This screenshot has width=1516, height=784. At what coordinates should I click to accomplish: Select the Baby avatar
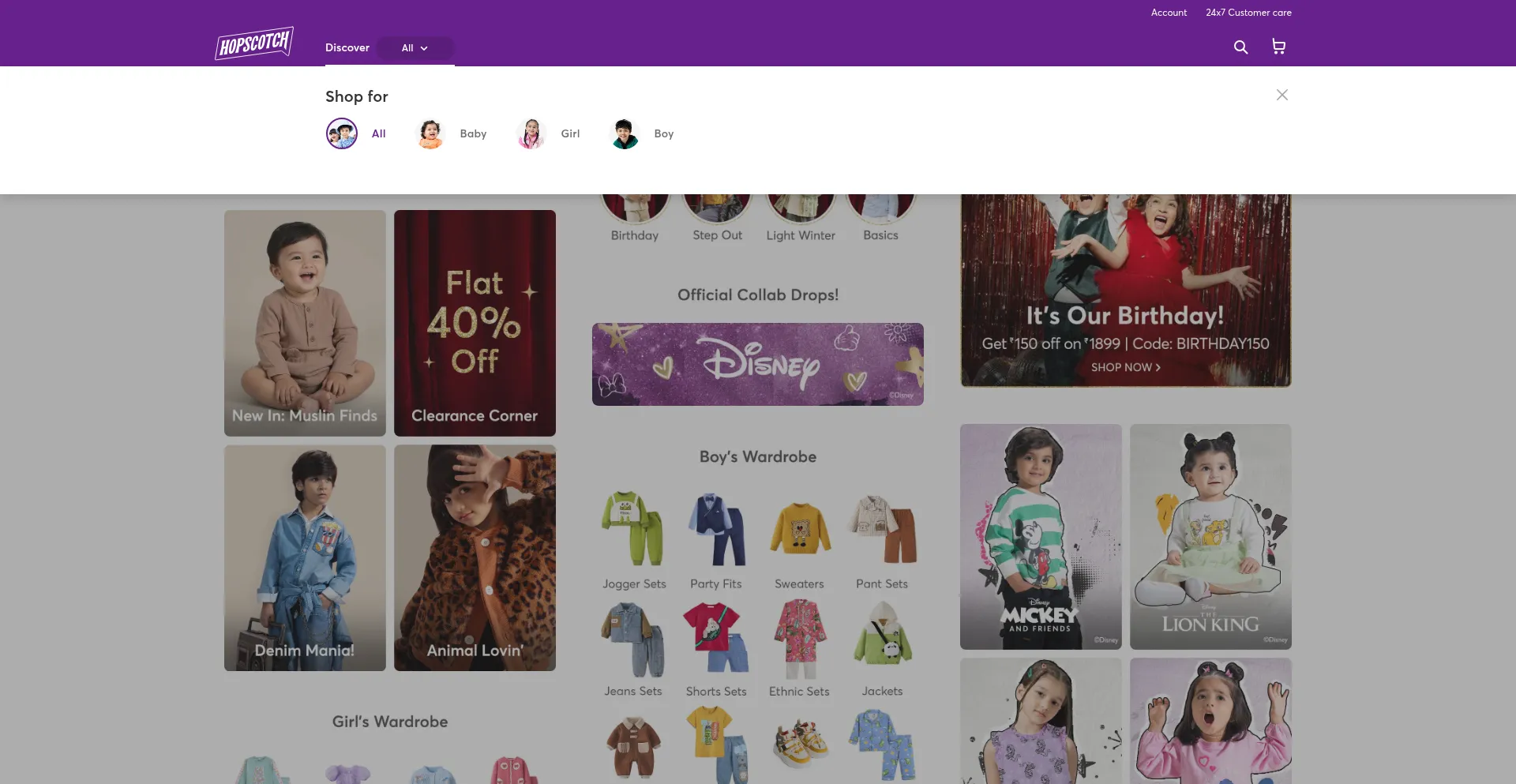tap(430, 133)
